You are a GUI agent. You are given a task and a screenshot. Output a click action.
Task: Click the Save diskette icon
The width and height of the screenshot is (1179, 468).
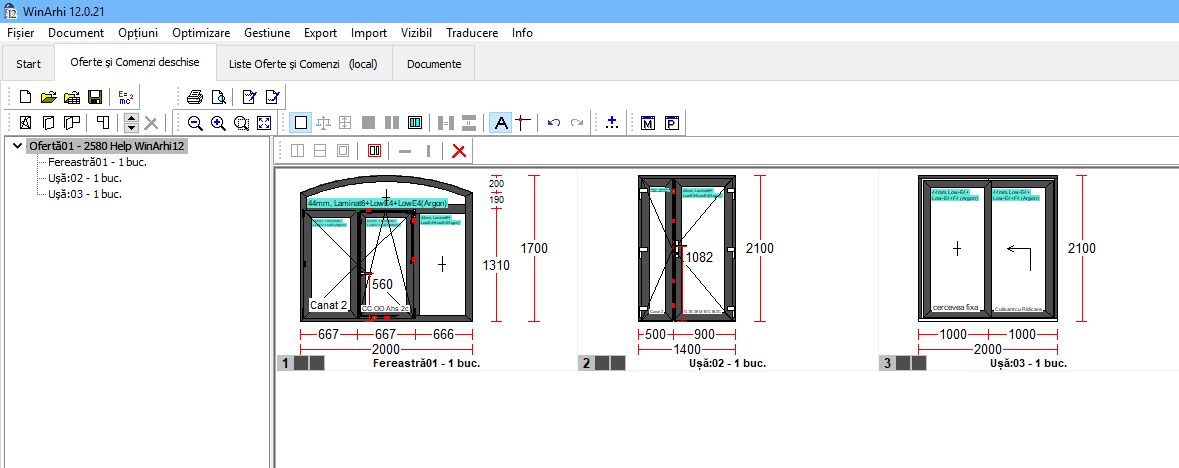coord(95,97)
